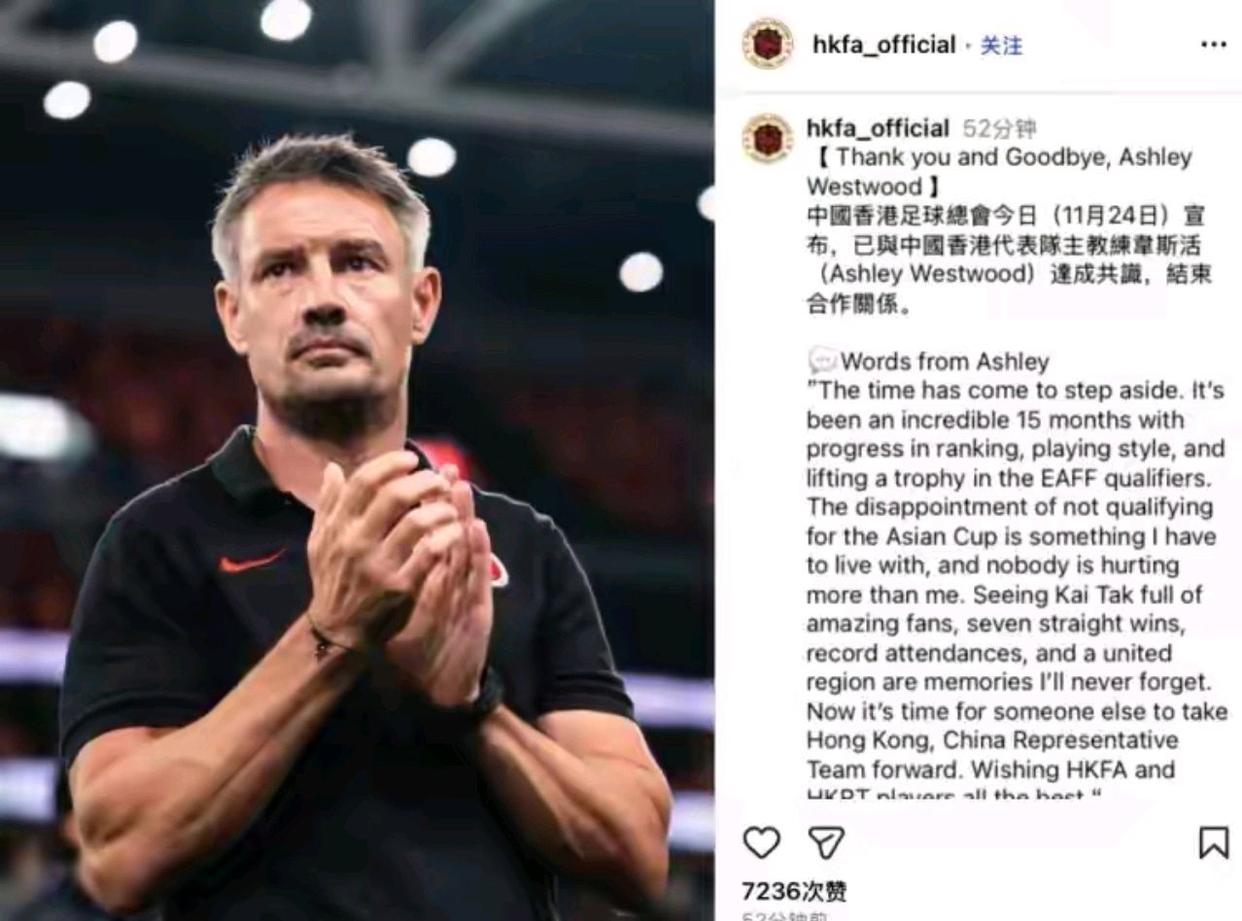Like the post with the heart icon
Screen dimensions: 1242x921
[761, 843]
